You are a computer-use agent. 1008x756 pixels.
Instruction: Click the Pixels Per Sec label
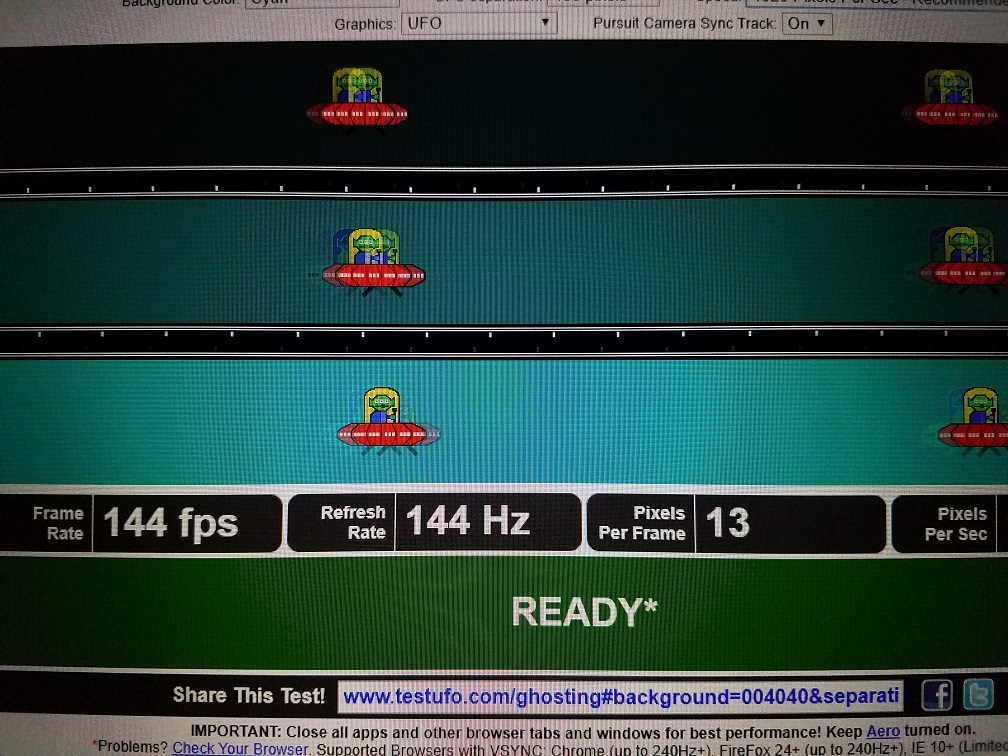point(955,524)
